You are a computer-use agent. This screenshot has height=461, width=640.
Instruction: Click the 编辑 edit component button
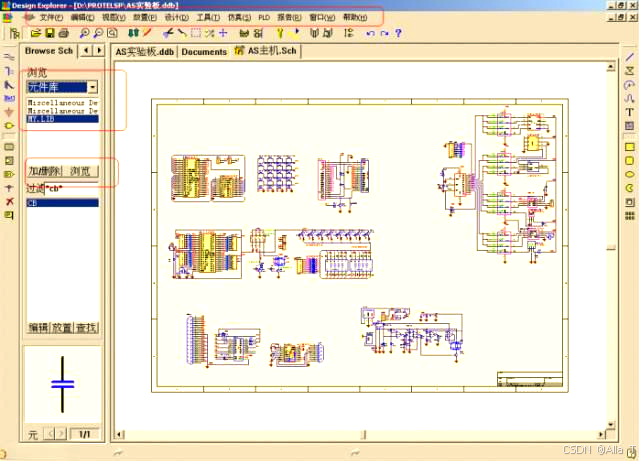(x=38, y=327)
